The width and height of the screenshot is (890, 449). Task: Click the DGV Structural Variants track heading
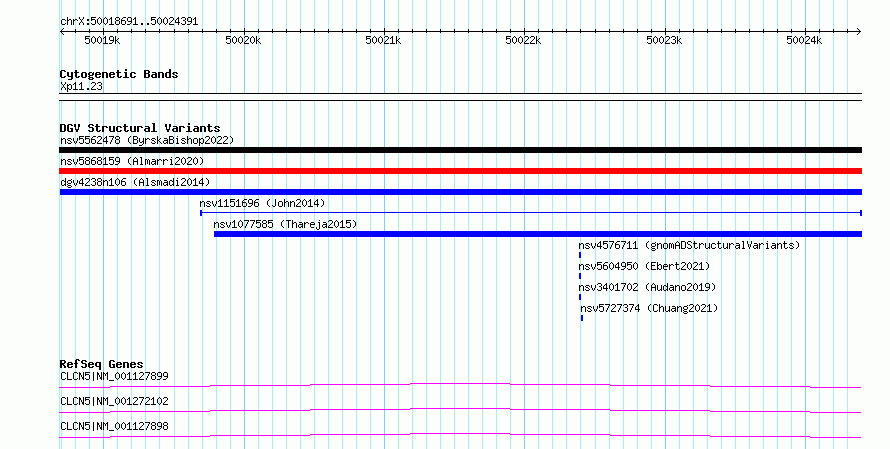point(140,128)
